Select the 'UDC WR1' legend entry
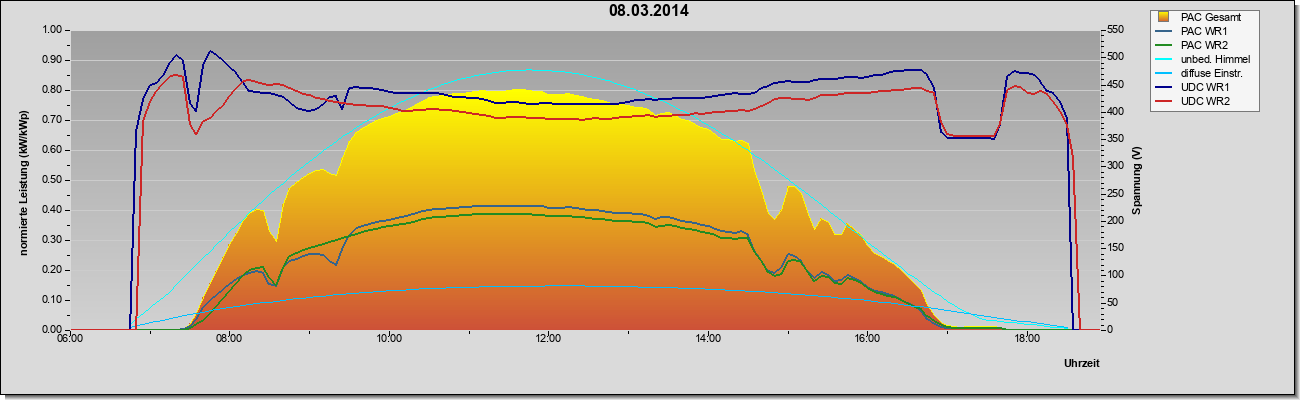 pos(1203,88)
